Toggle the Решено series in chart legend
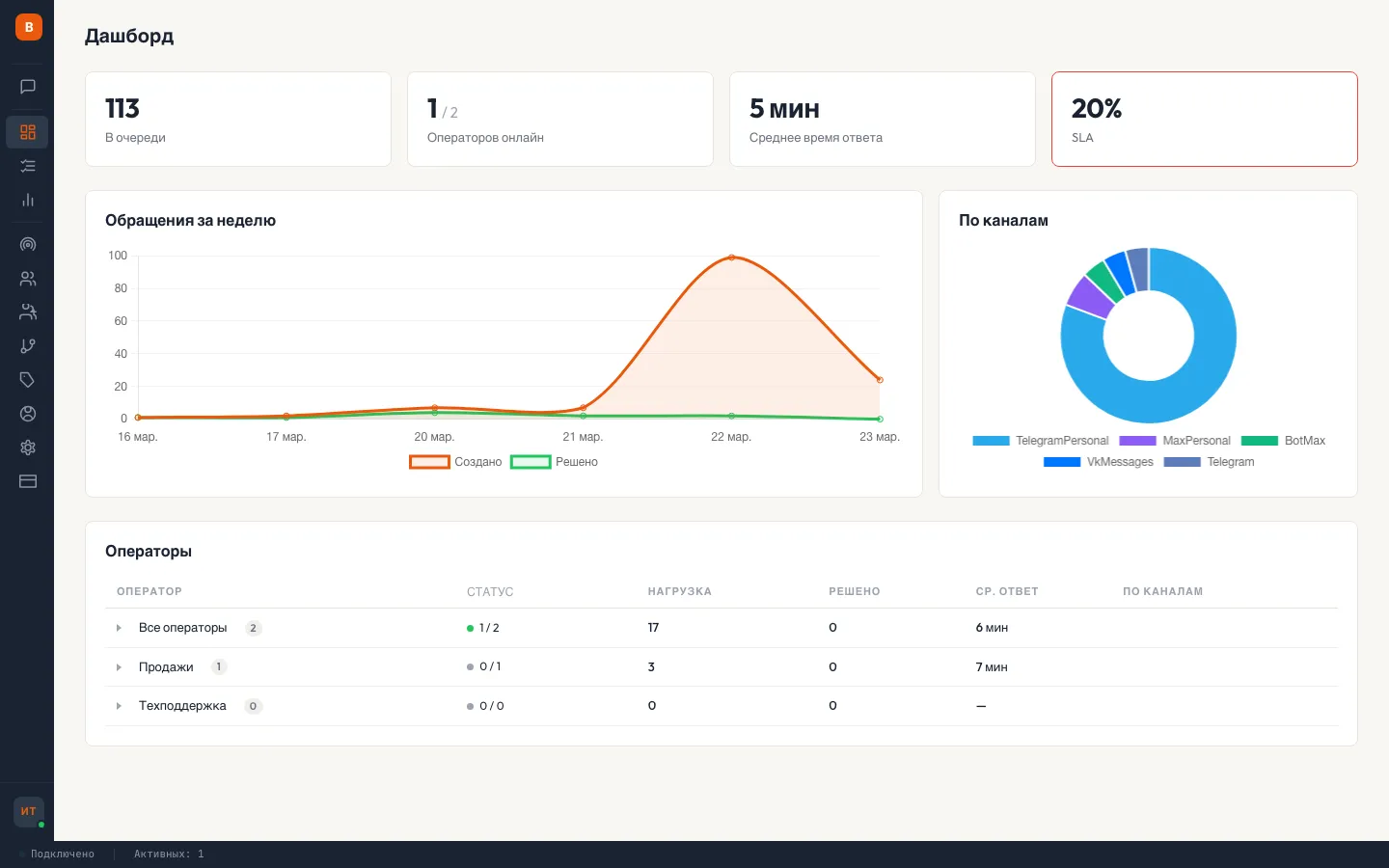This screenshot has width=1389, height=868. pos(555,462)
